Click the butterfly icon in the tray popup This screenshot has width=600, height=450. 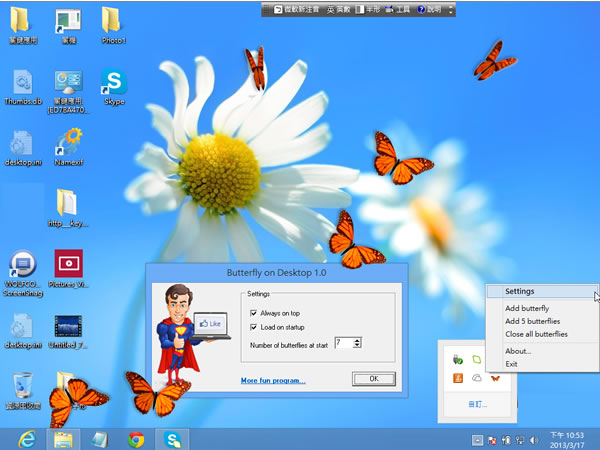coord(493,377)
